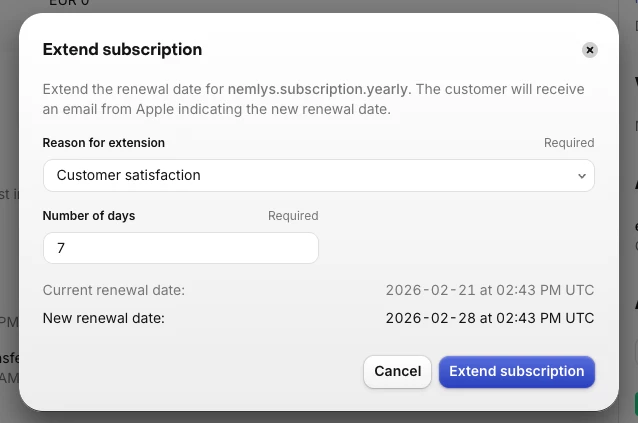Image resolution: width=638 pixels, height=423 pixels.
Task: Click the 'EUR 0' text behind the dialog
Action: click(x=70, y=4)
